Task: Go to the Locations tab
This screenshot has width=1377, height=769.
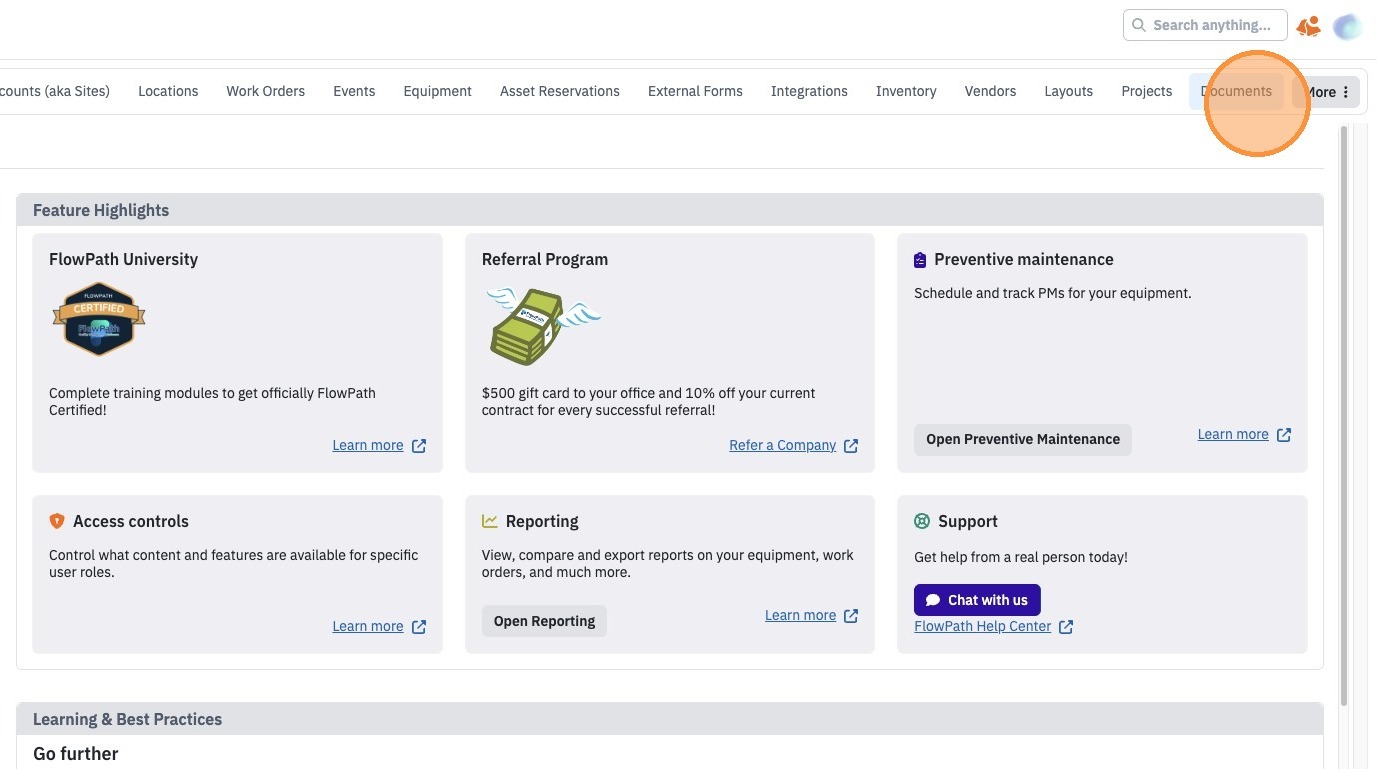Action: pos(168,91)
